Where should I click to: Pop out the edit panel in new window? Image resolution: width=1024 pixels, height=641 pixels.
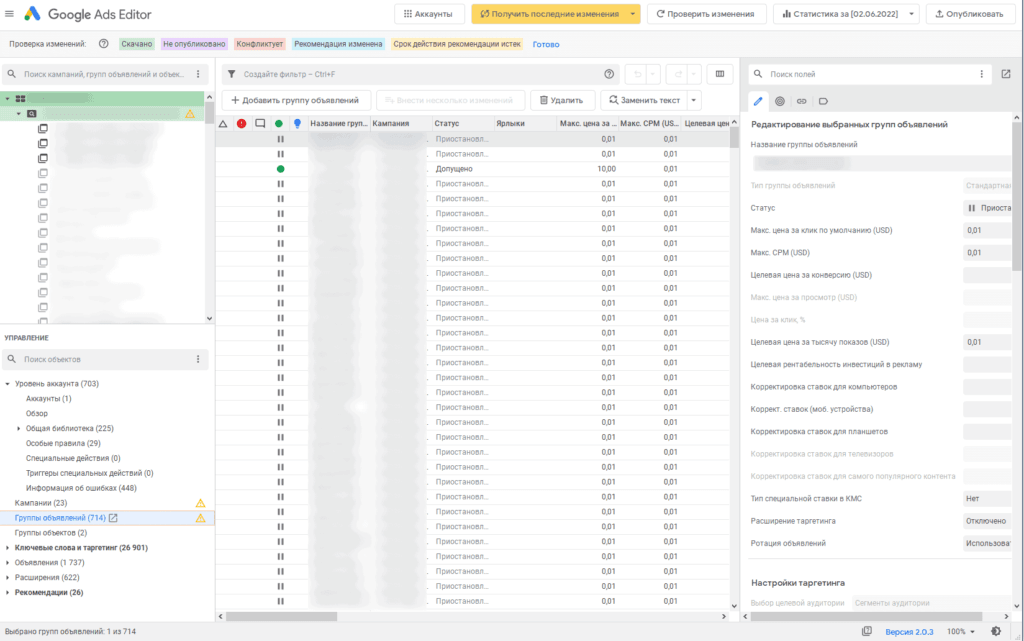(x=1006, y=74)
